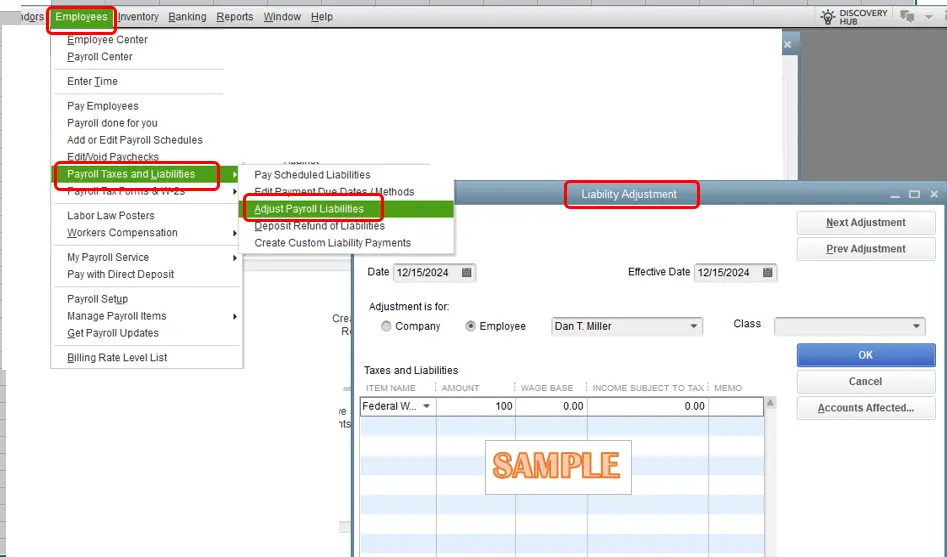Expand the Dan T. Miller employee dropdown

(694, 327)
